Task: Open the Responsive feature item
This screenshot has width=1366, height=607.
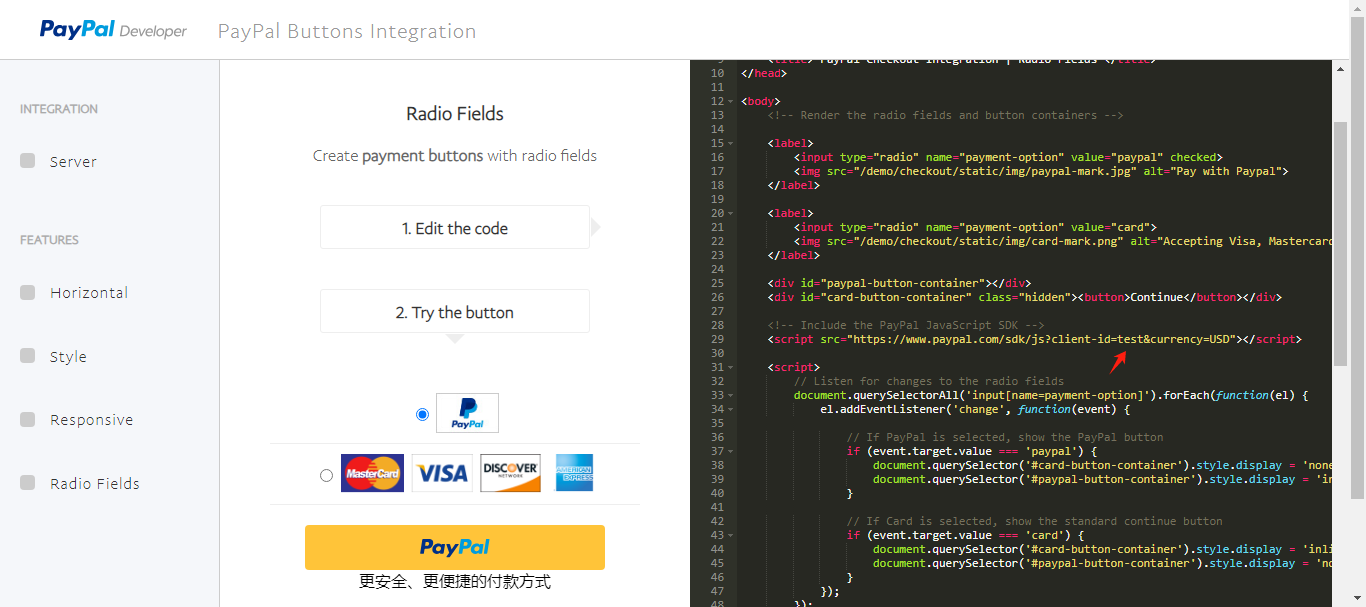Action: tap(91, 420)
